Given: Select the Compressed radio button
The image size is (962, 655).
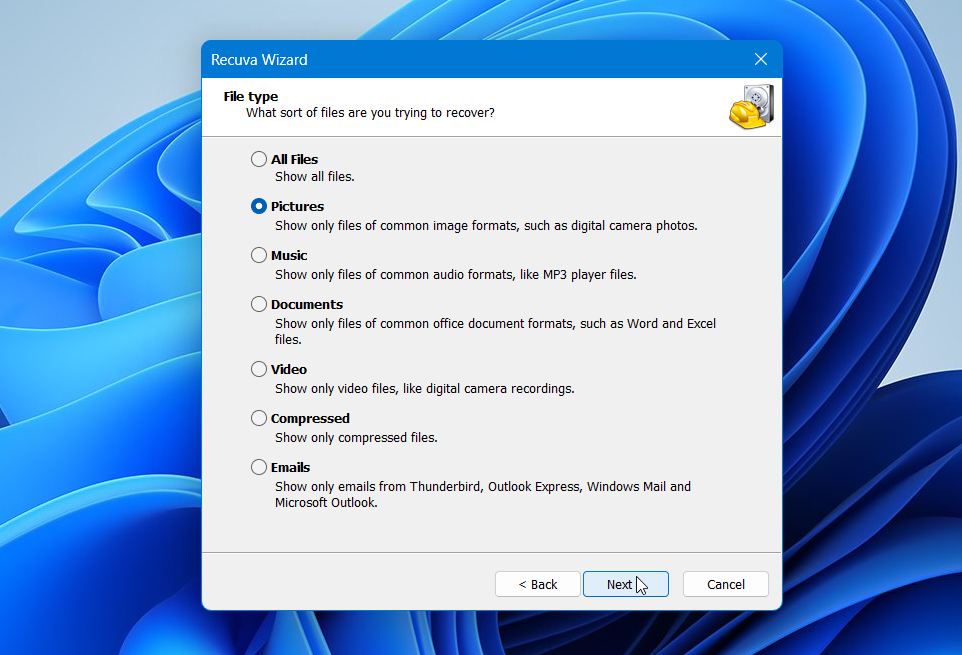Looking at the screenshot, I should tap(258, 418).
